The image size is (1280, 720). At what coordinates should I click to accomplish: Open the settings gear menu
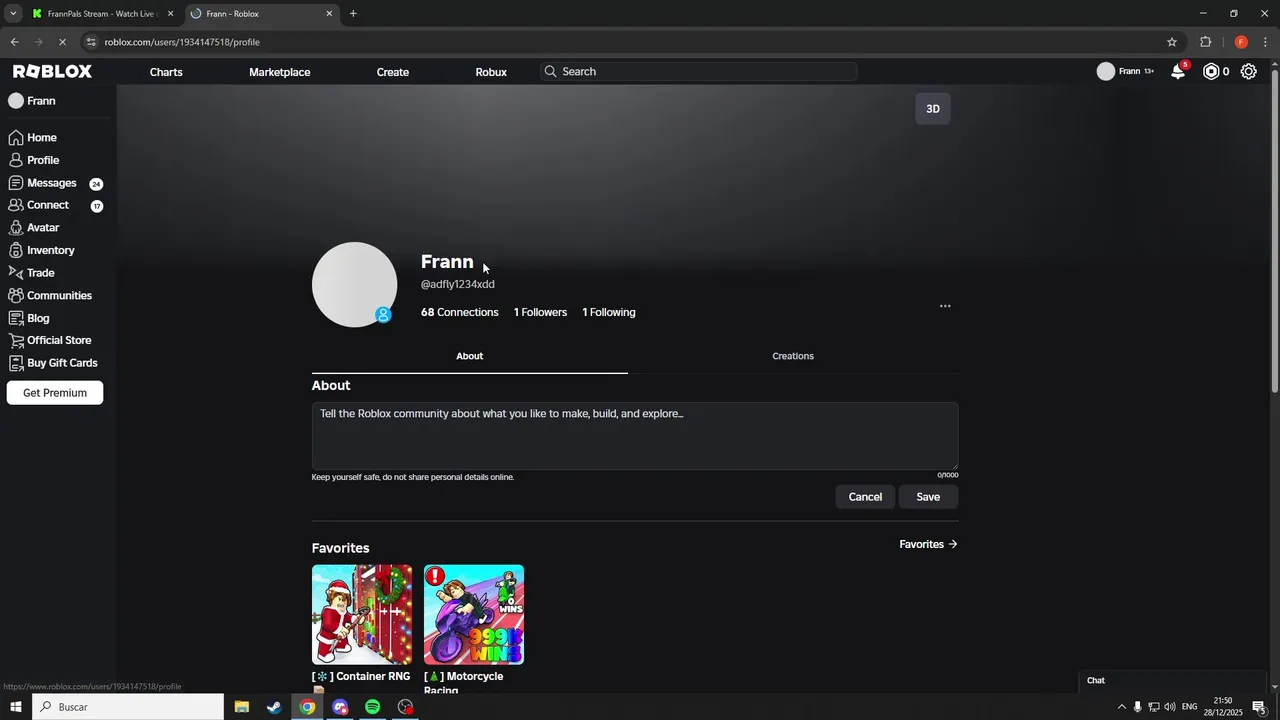click(1249, 71)
